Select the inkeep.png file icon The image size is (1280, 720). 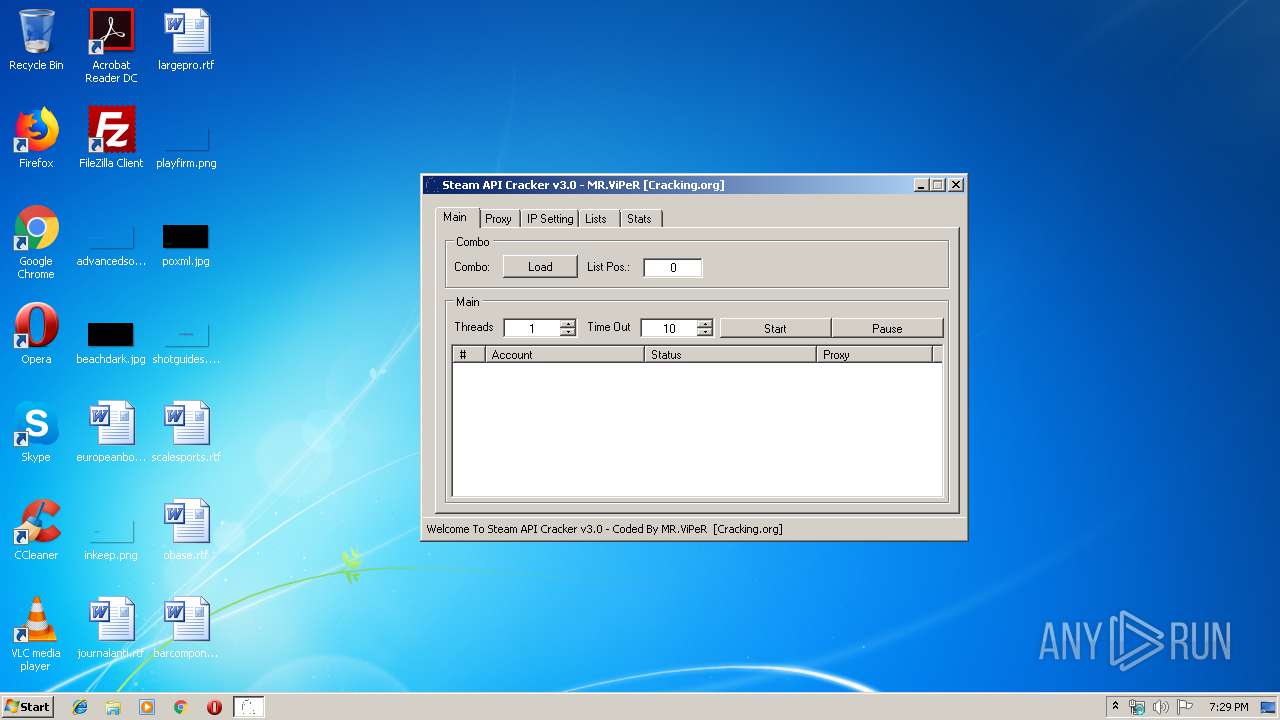click(x=111, y=538)
